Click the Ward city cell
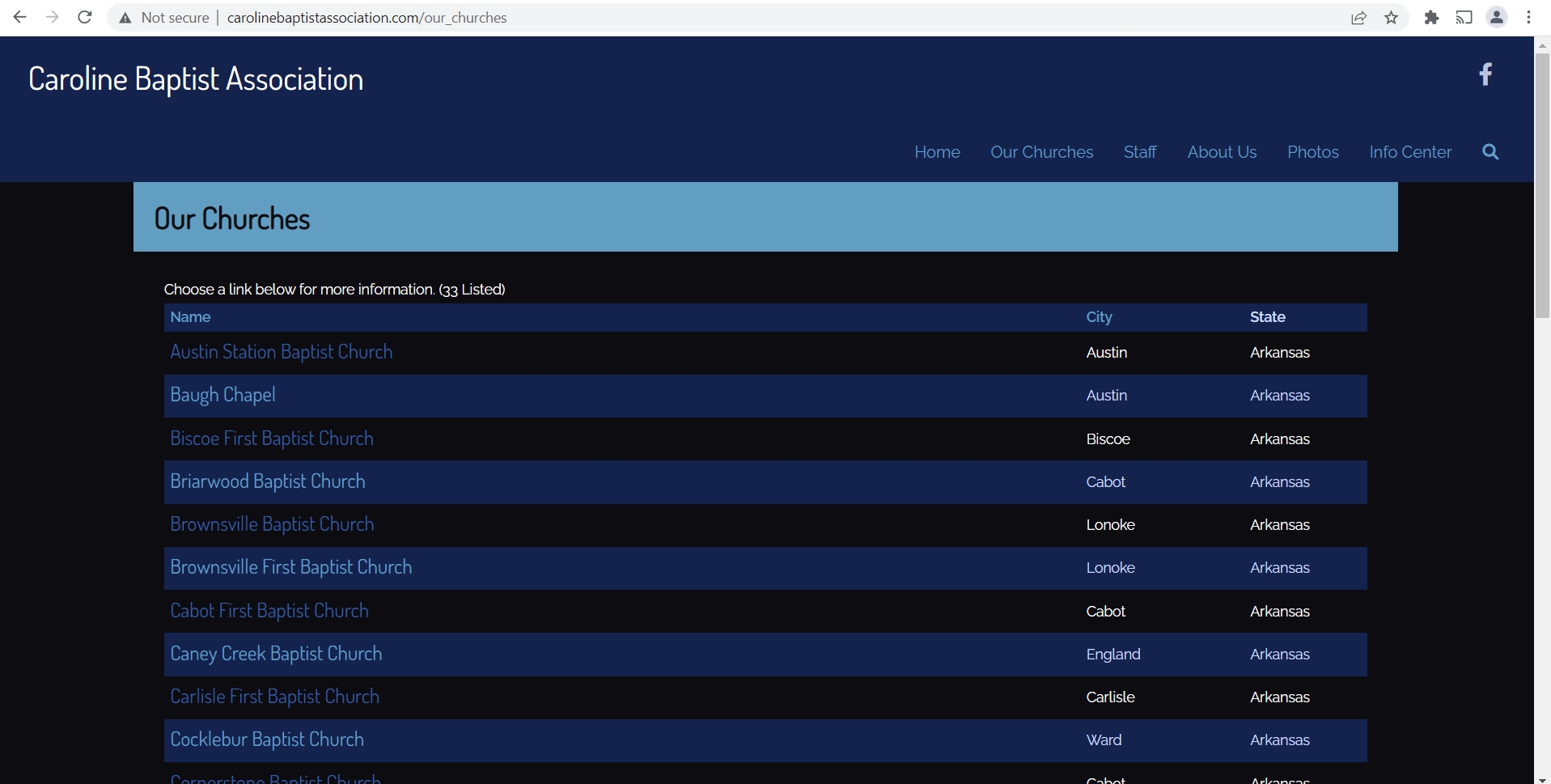This screenshot has width=1551, height=784. (1104, 740)
